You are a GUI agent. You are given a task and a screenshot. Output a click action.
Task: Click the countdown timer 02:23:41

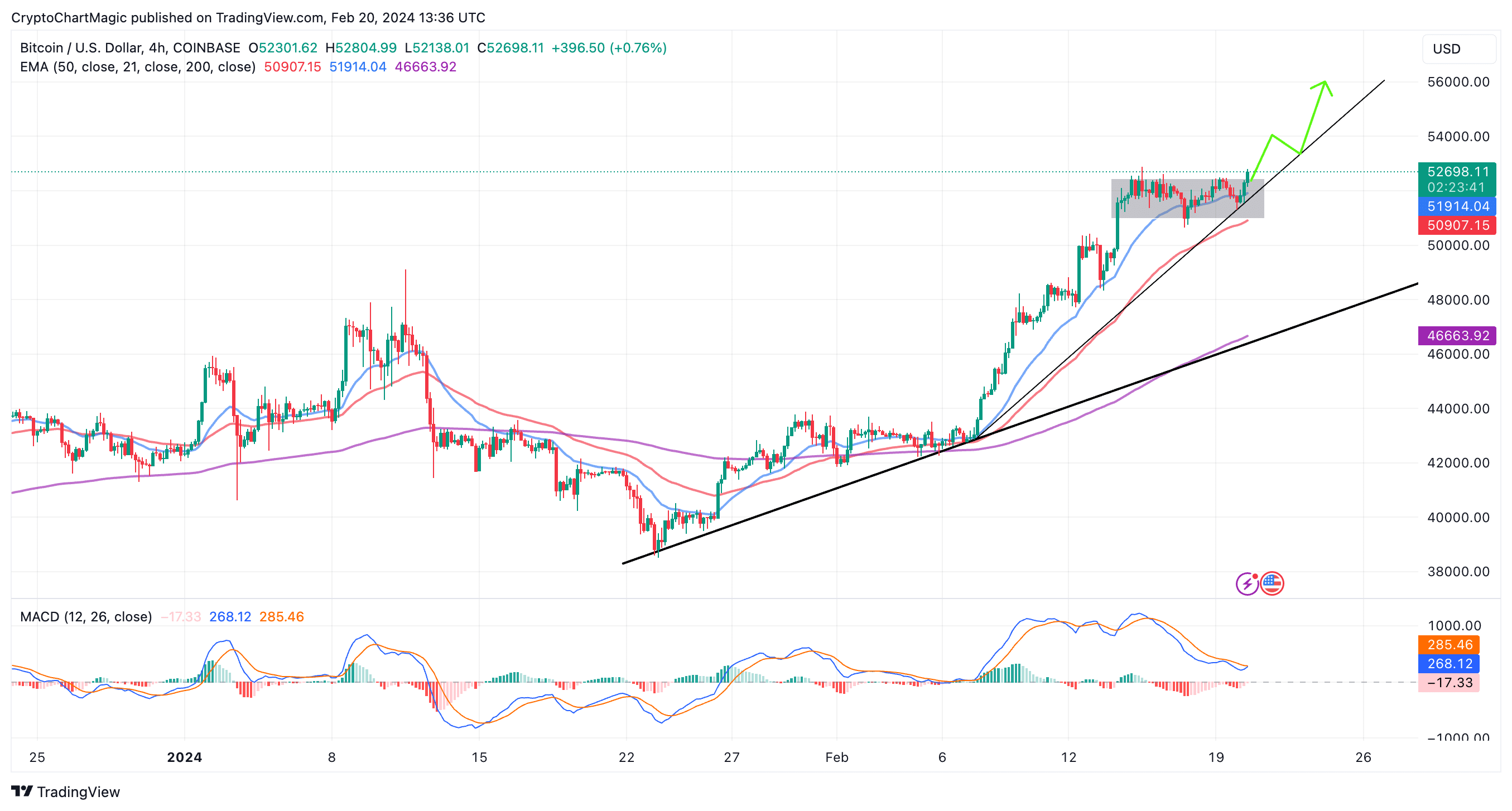[1456, 187]
